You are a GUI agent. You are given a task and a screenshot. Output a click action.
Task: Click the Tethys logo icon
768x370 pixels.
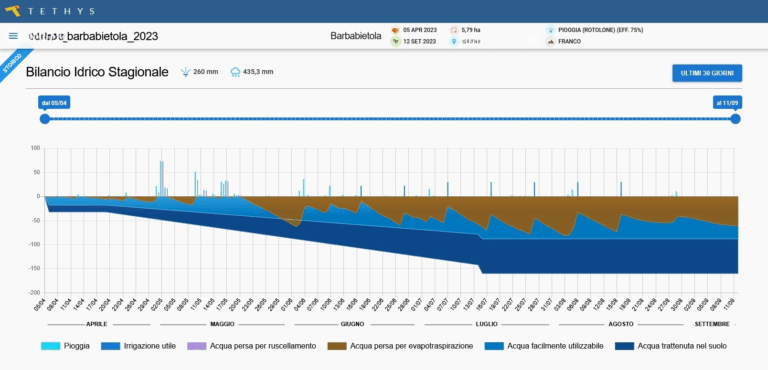pyautogui.click(x=13, y=10)
